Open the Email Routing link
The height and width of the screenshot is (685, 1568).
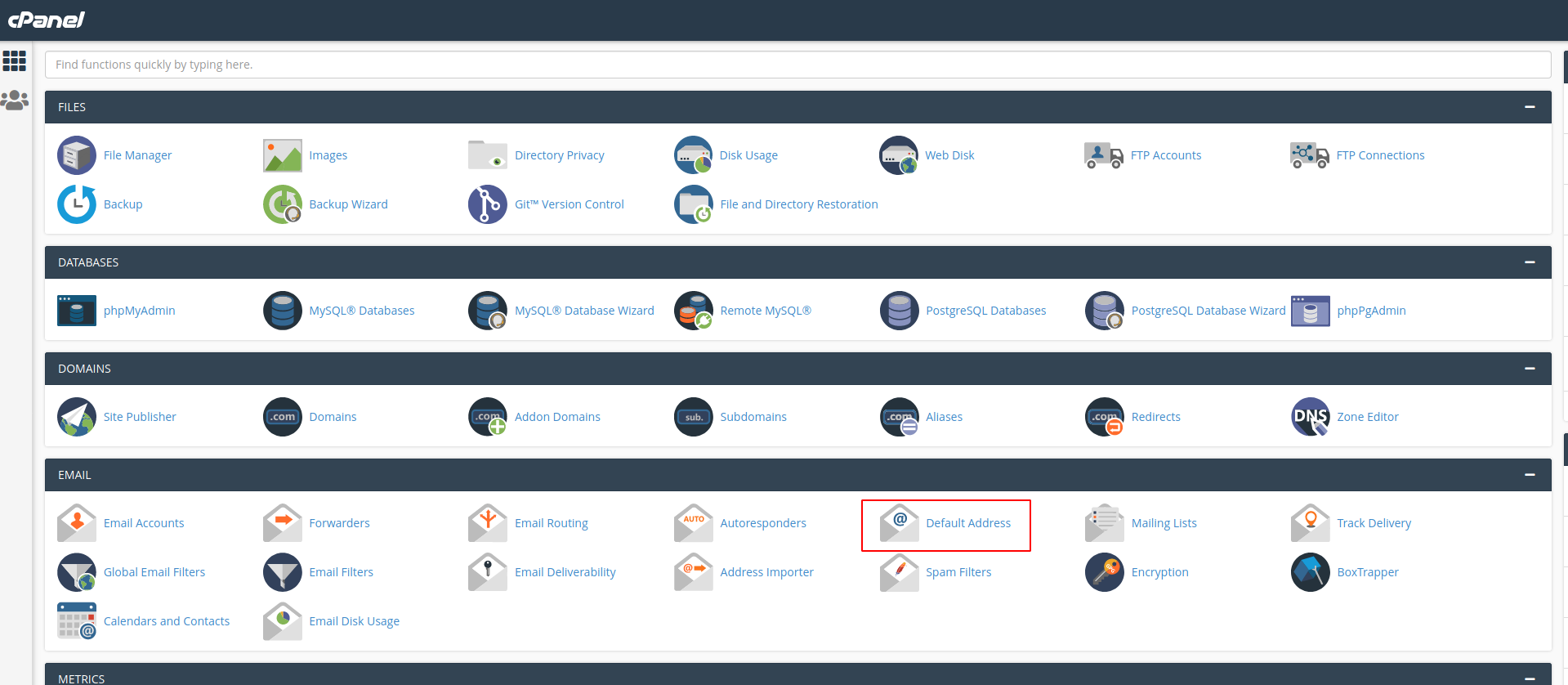click(552, 523)
